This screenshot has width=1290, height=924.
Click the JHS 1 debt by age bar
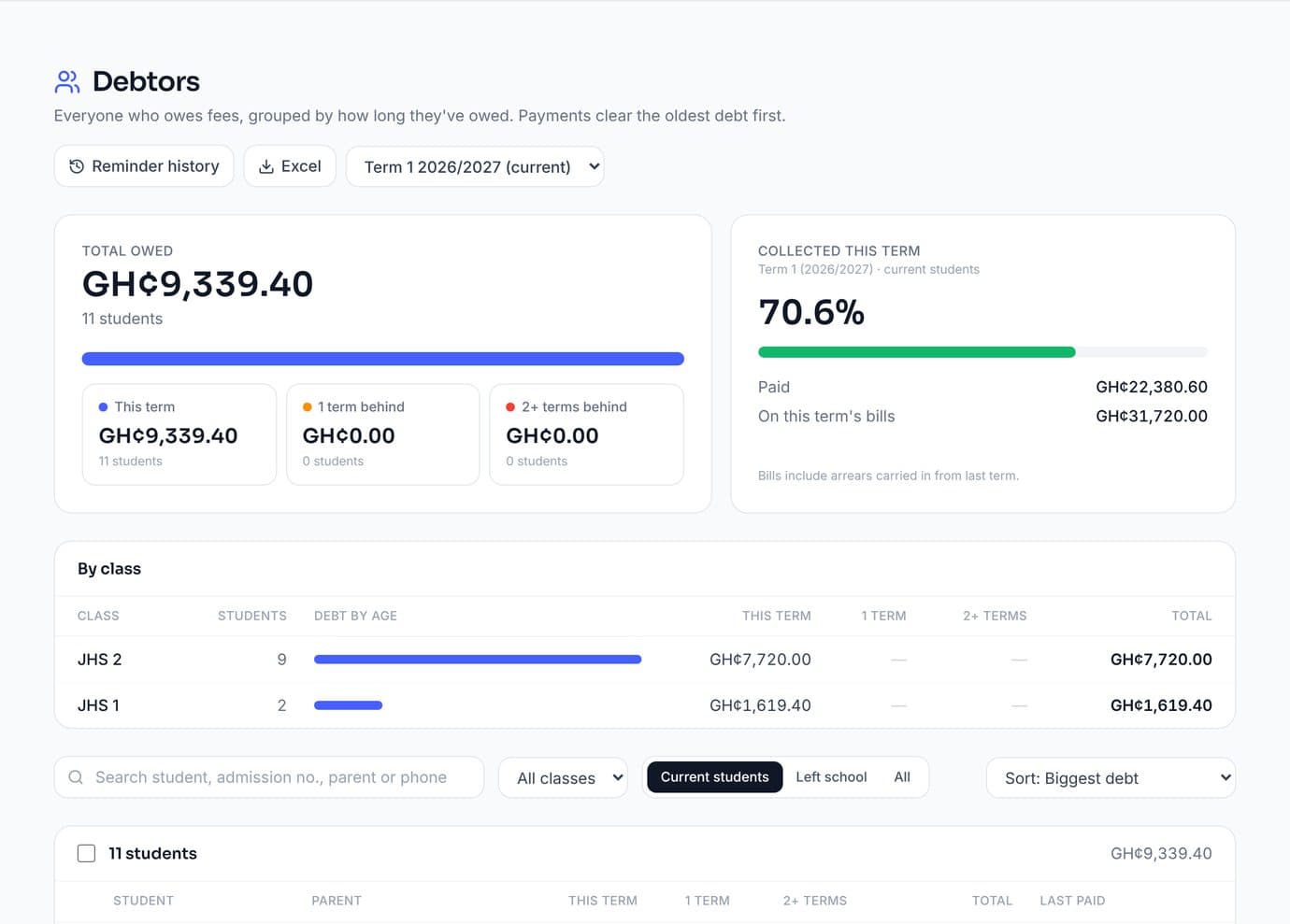click(348, 705)
